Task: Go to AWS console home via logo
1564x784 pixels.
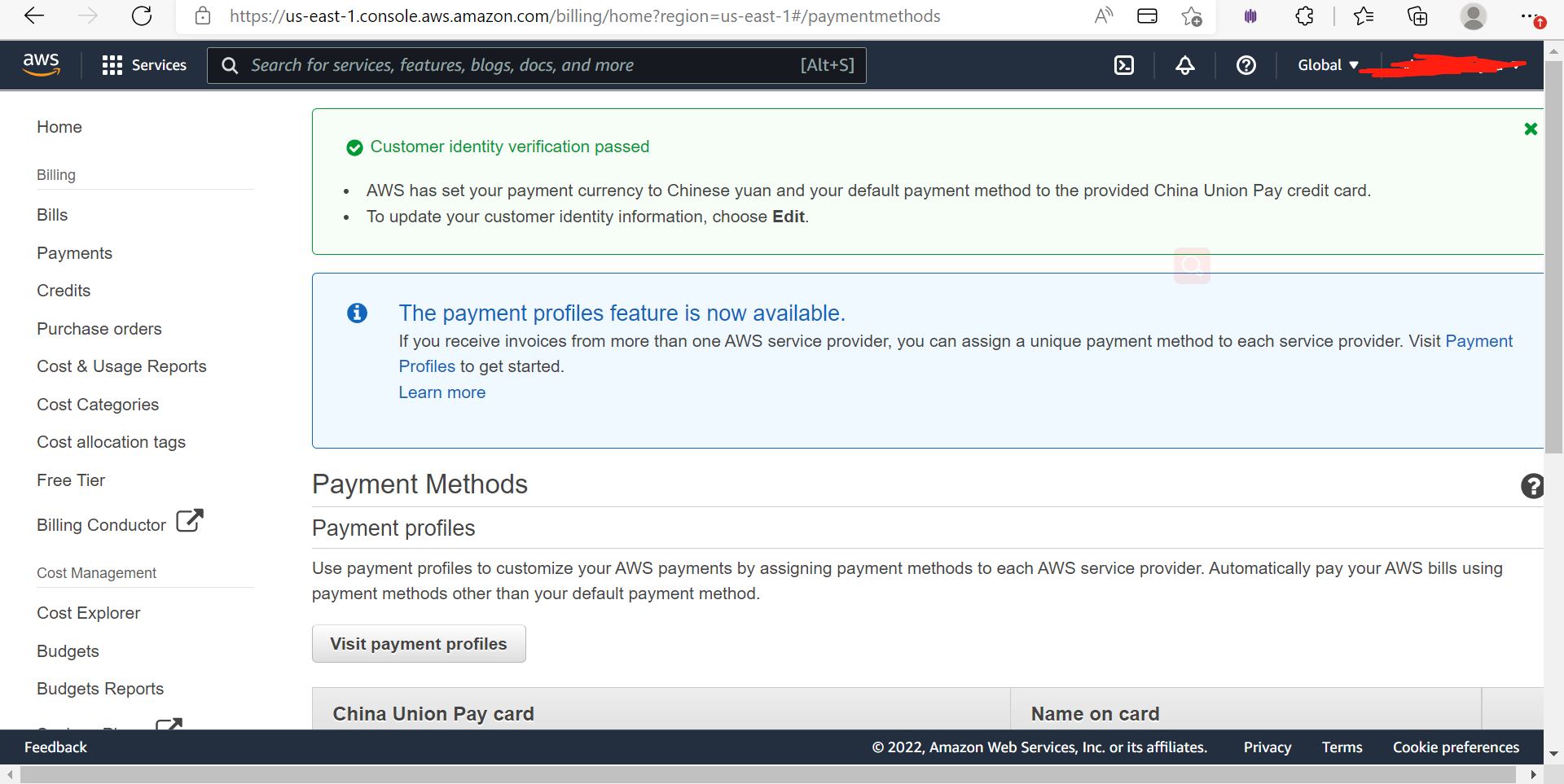Action: pyautogui.click(x=42, y=64)
